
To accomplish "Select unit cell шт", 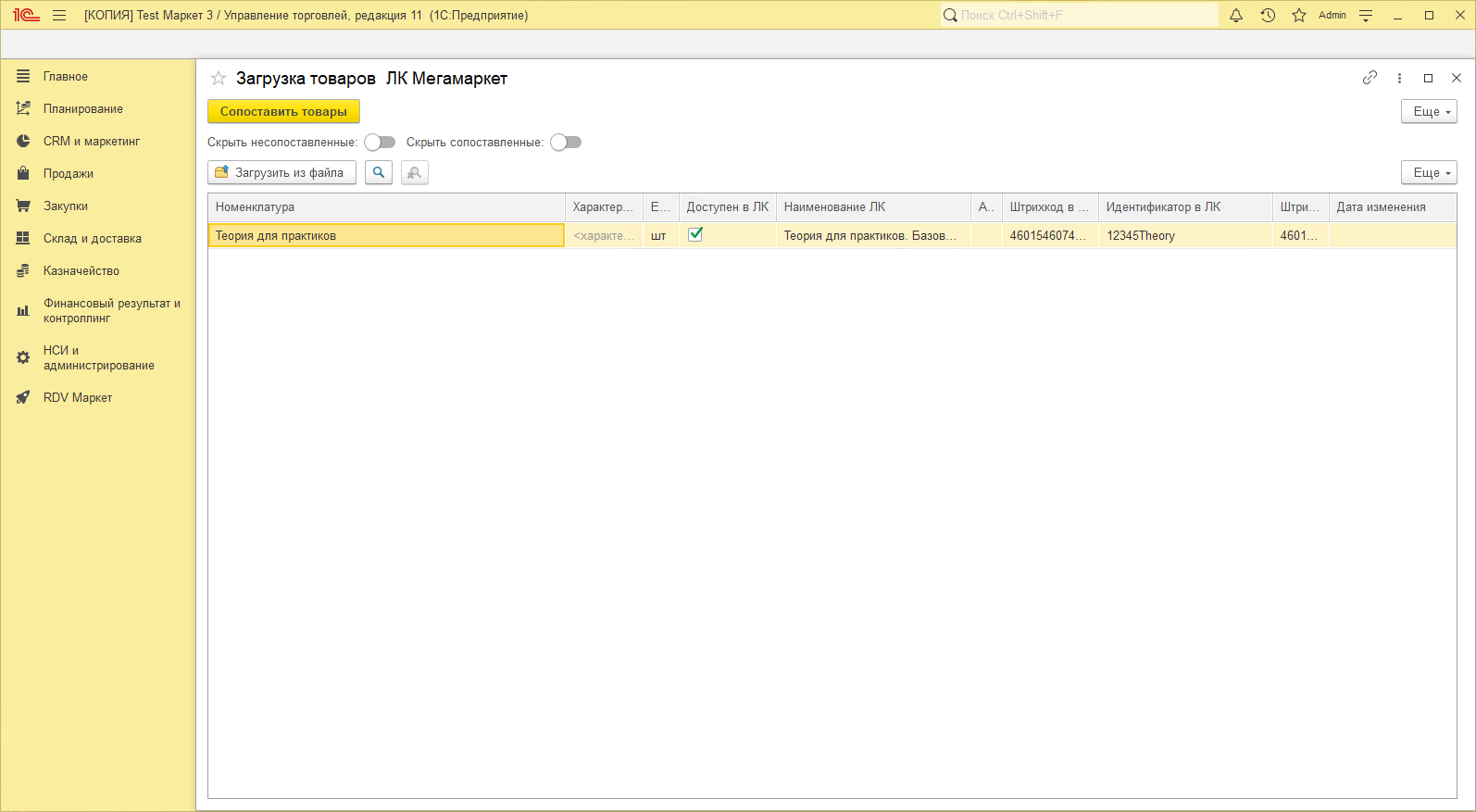I will point(661,235).
